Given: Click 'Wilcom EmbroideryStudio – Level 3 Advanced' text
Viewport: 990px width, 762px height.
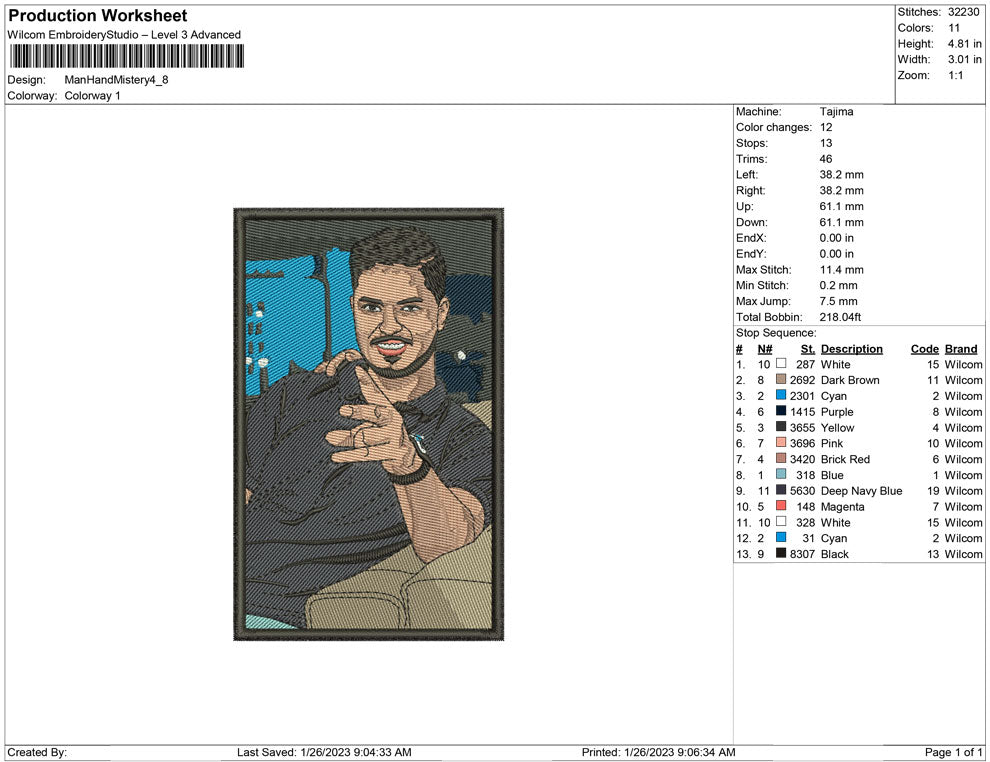Looking at the screenshot, I should coord(124,35).
